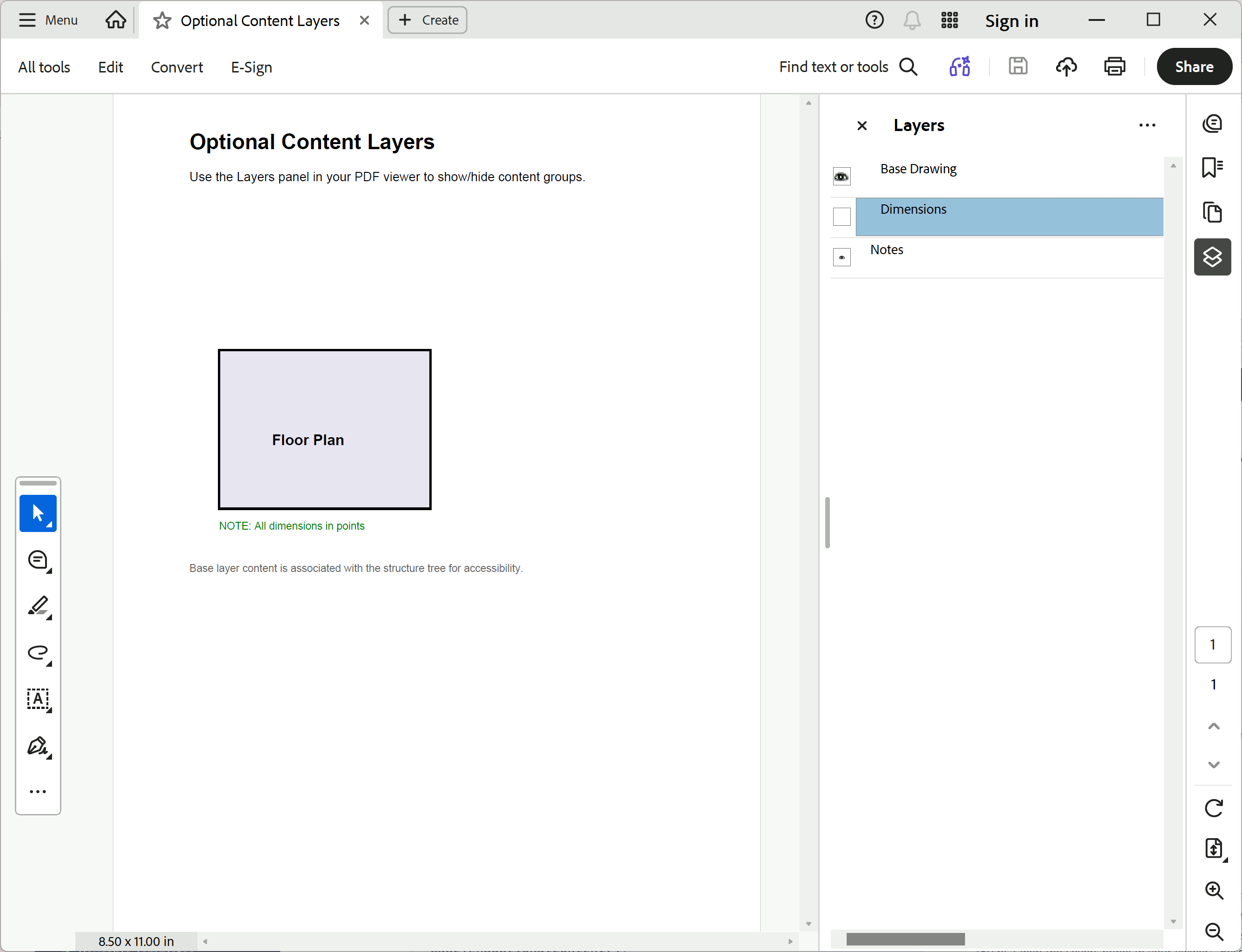Hide the Base Drawing layer

(x=841, y=176)
